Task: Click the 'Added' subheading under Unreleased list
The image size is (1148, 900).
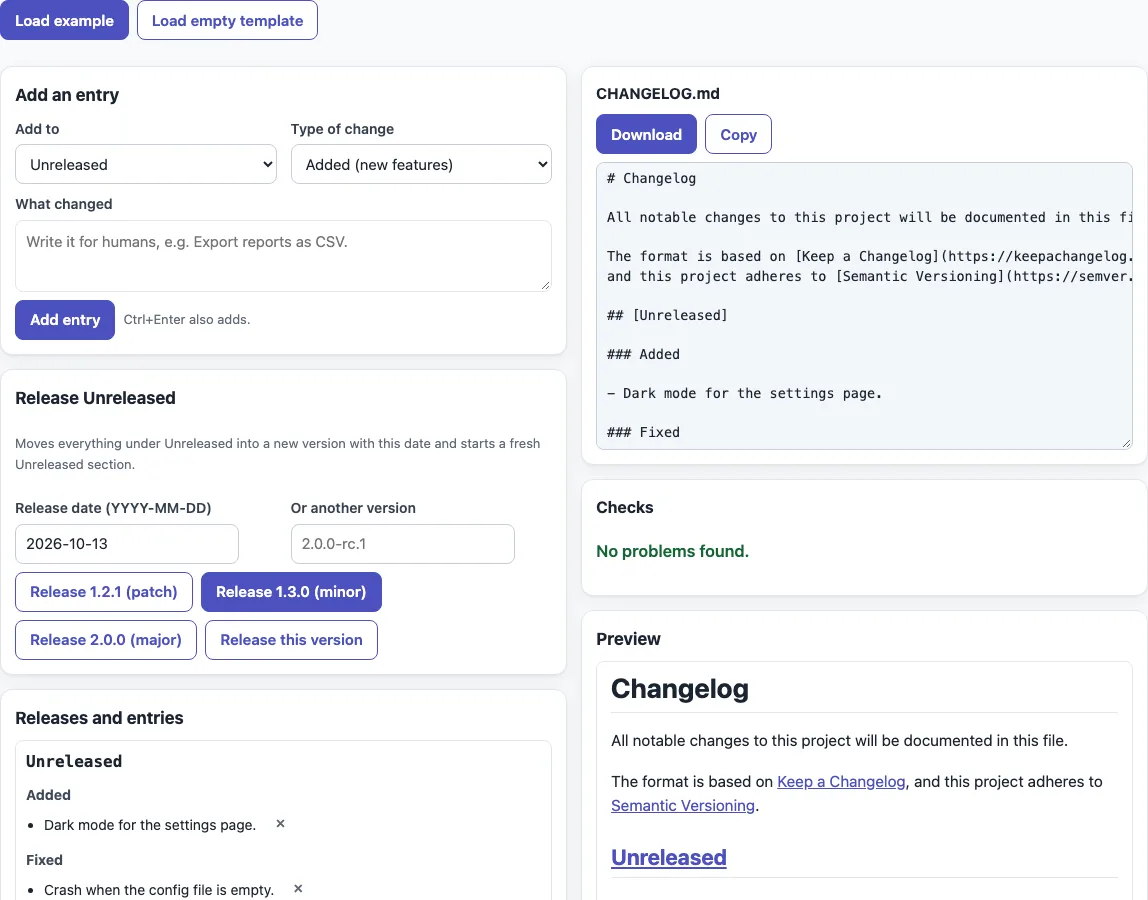Action: pos(48,795)
